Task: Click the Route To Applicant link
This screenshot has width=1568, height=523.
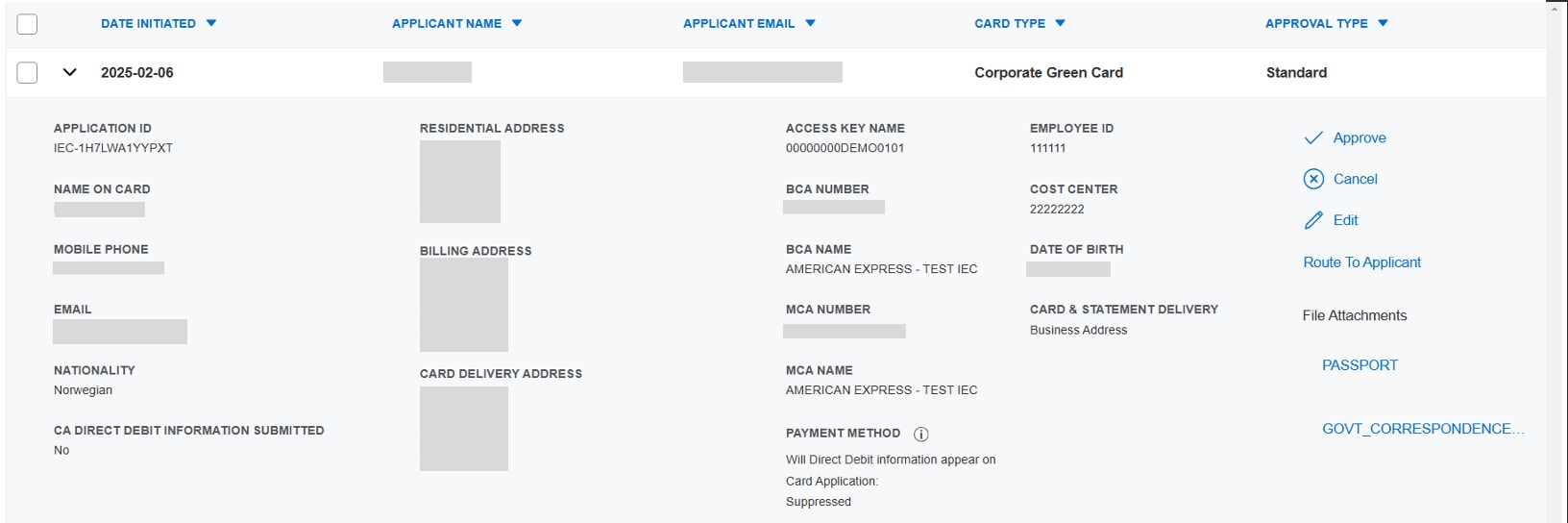Action: pyautogui.click(x=1361, y=262)
